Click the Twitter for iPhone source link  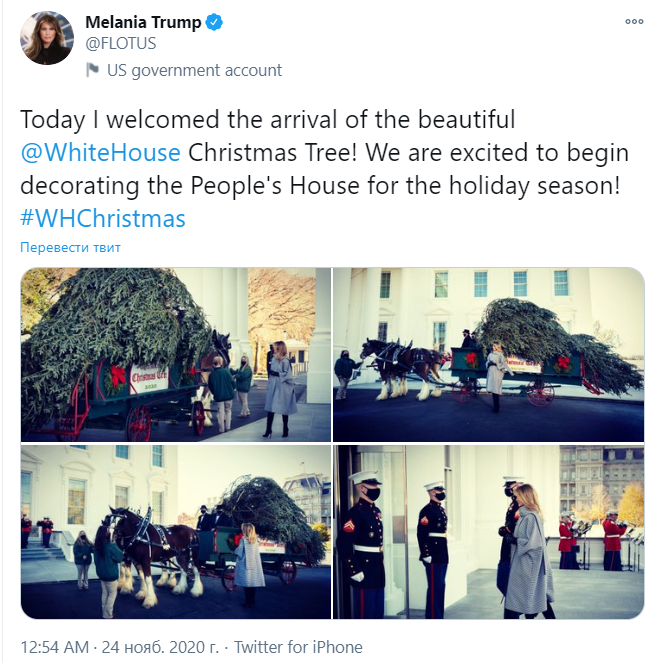pos(298,647)
